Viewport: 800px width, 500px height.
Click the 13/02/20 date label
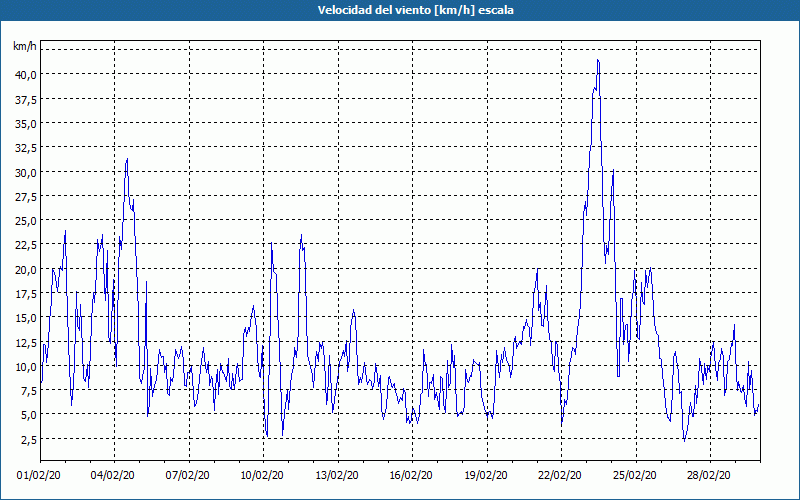click(337, 475)
